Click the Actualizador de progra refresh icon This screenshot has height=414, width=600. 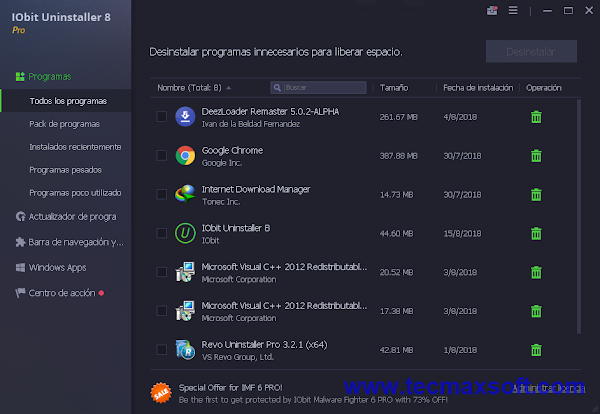(20, 217)
